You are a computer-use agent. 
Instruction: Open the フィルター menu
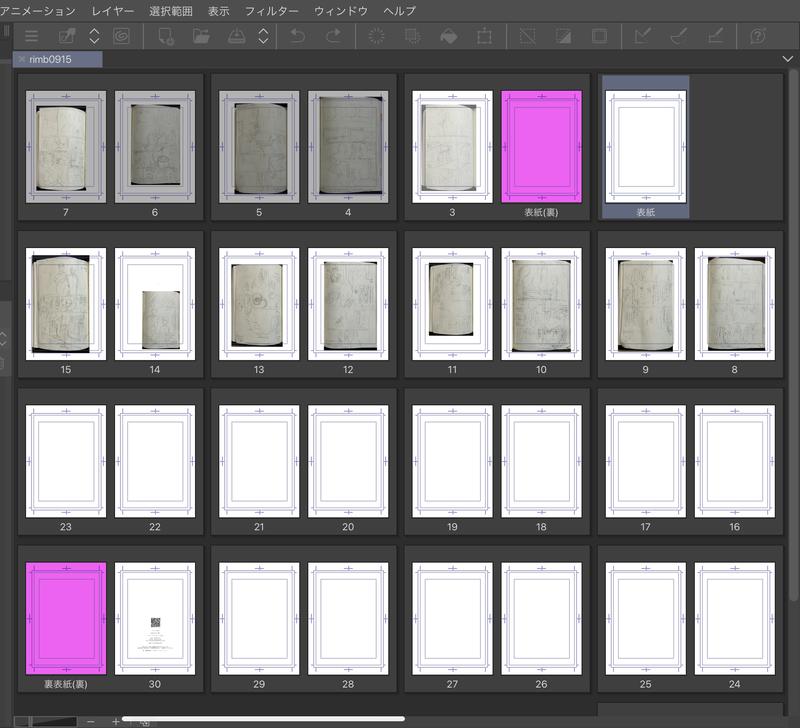[271, 11]
